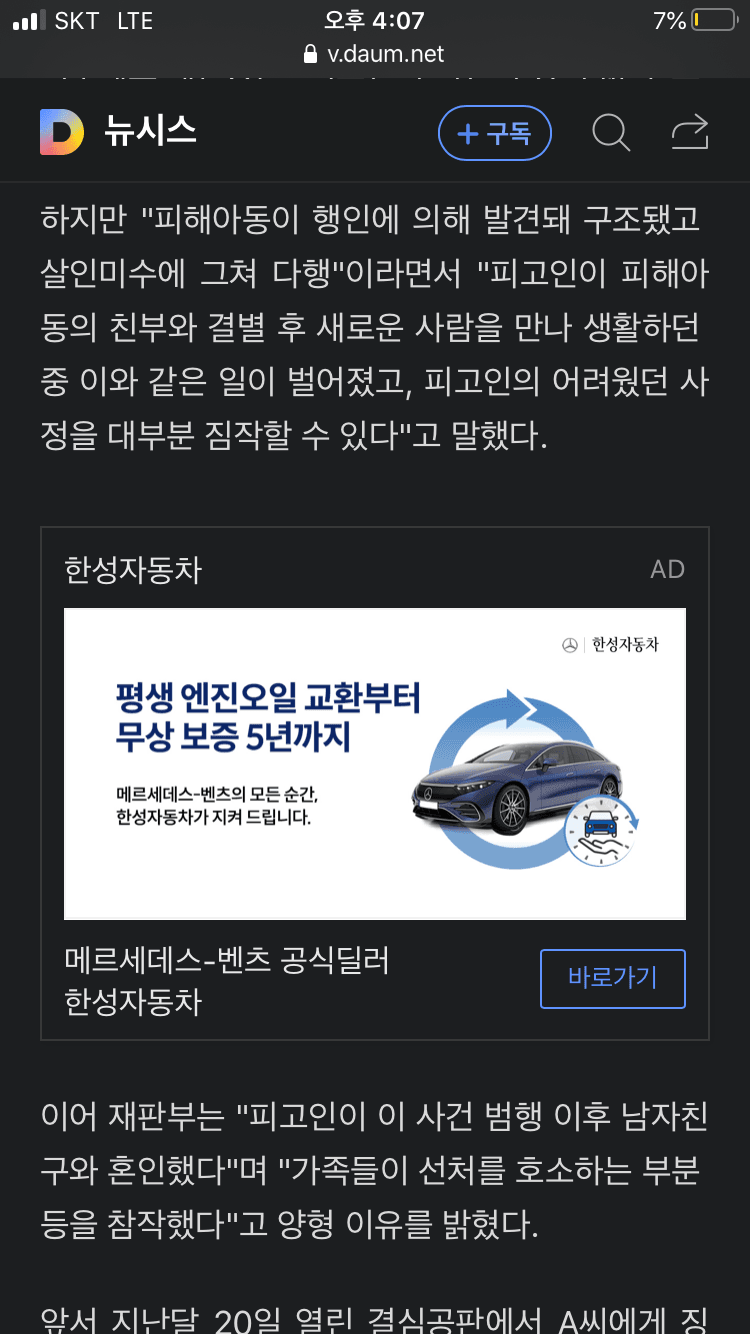750x1334 pixels.
Task: Tap the cellular signal strength icon
Action: point(29,21)
